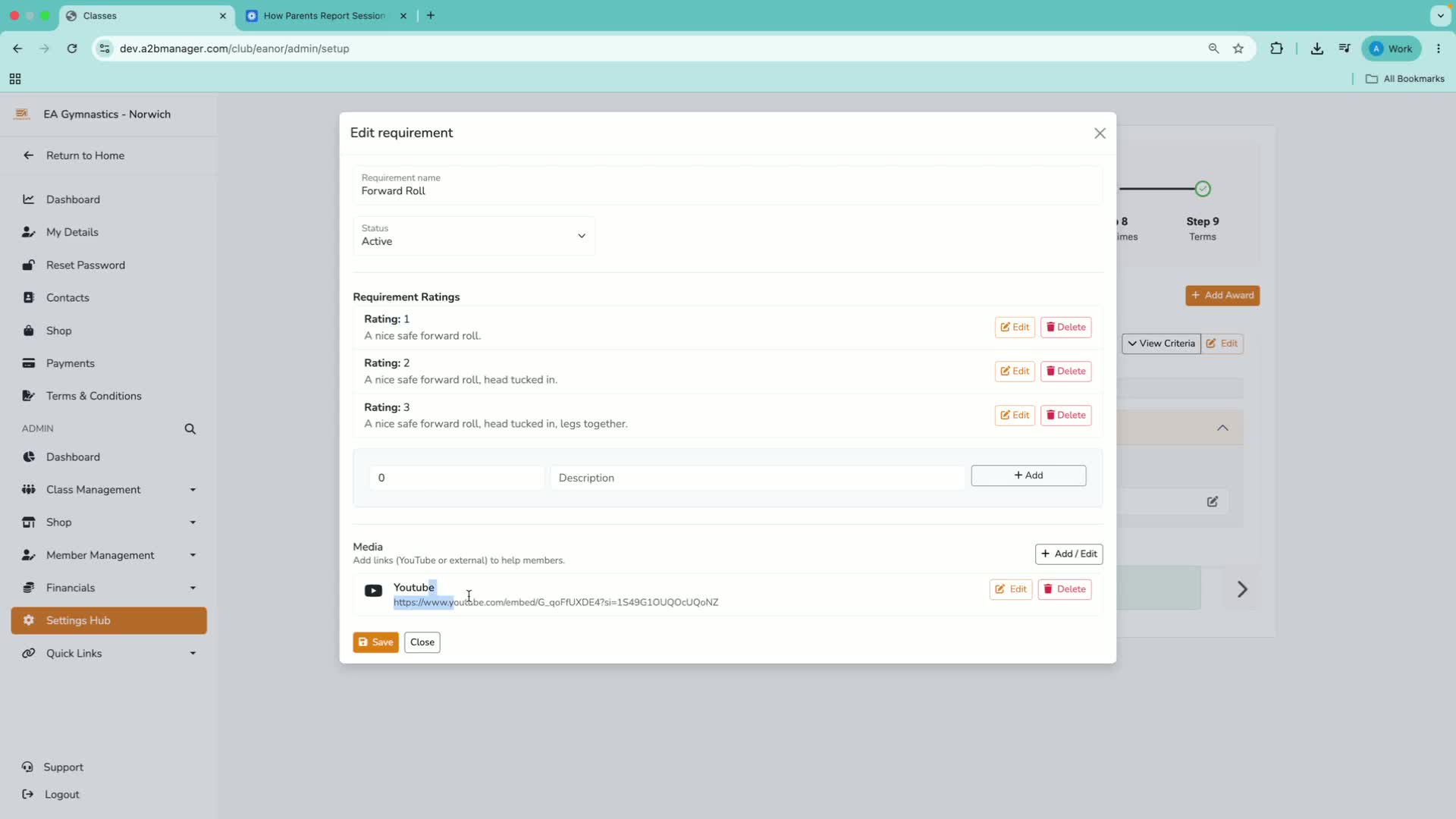Viewport: 1456px width, 819px height.
Task: Open Chrome downloads icon
Action: pos(1317,49)
